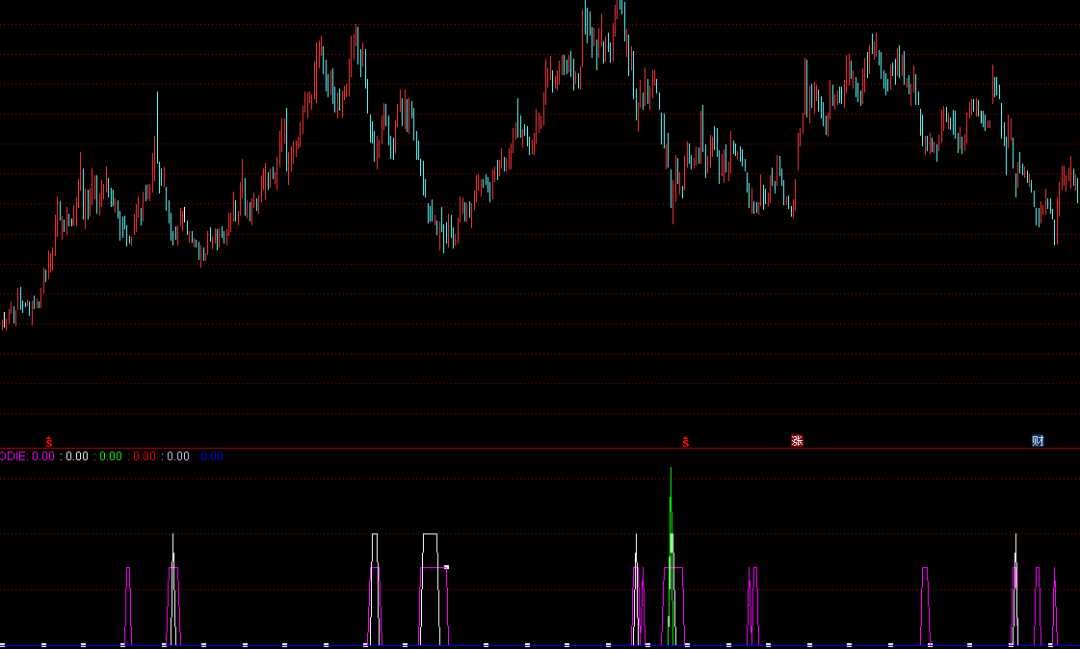Select the magenta 0.00 indicator value
The height and width of the screenshot is (649, 1080).
[x=43, y=456]
